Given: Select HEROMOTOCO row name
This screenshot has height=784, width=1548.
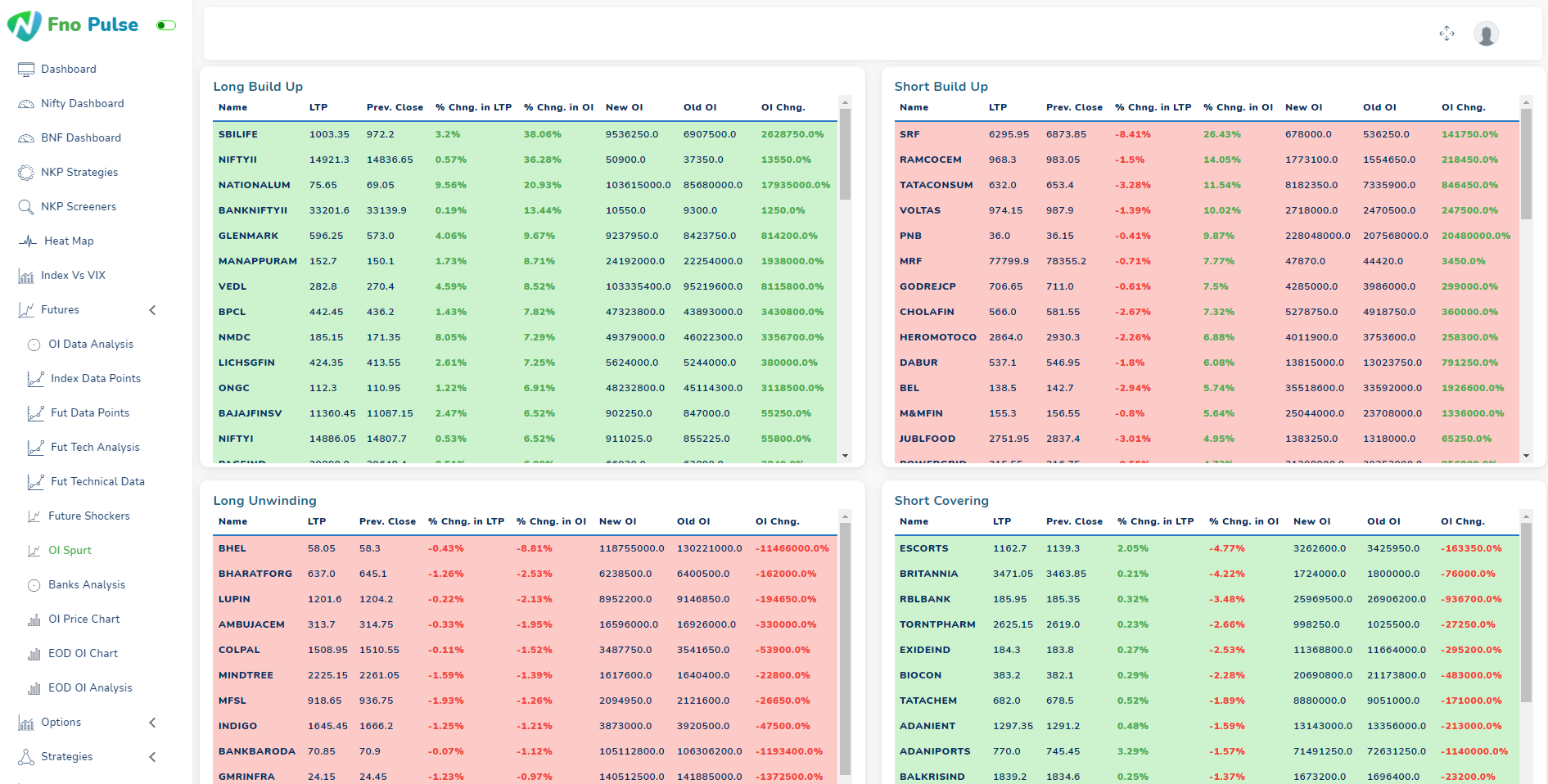Looking at the screenshot, I should tap(938, 338).
